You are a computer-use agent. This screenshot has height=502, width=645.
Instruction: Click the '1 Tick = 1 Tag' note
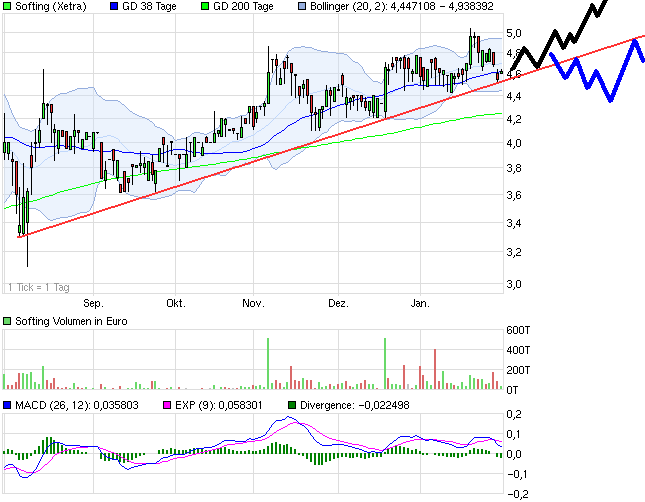(39, 287)
